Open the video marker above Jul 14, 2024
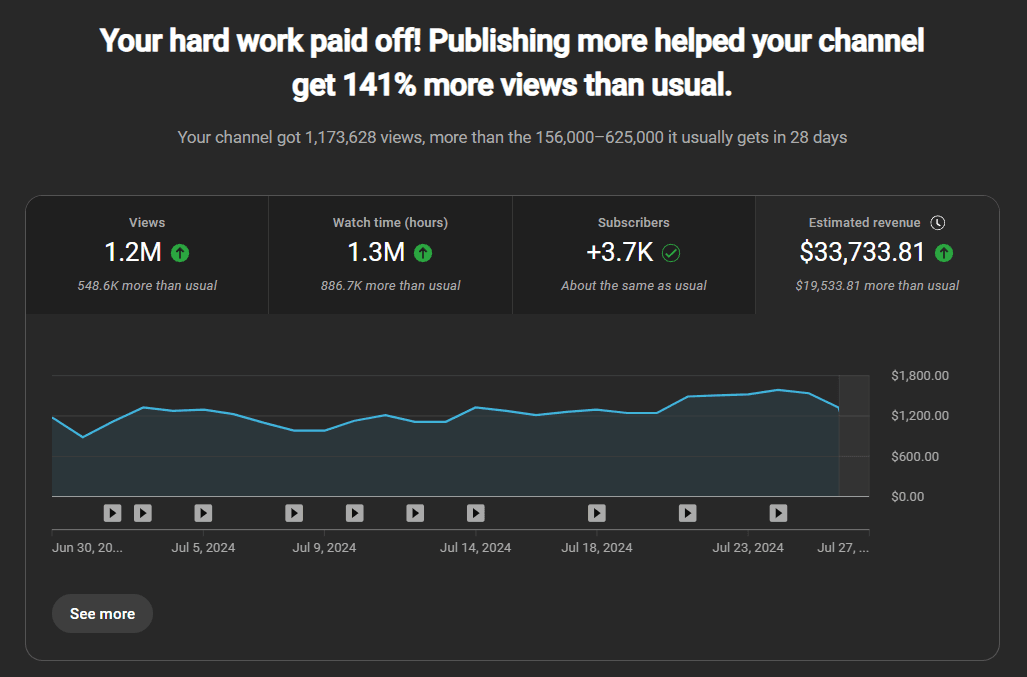This screenshot has width=1027, height=677. 476,513
